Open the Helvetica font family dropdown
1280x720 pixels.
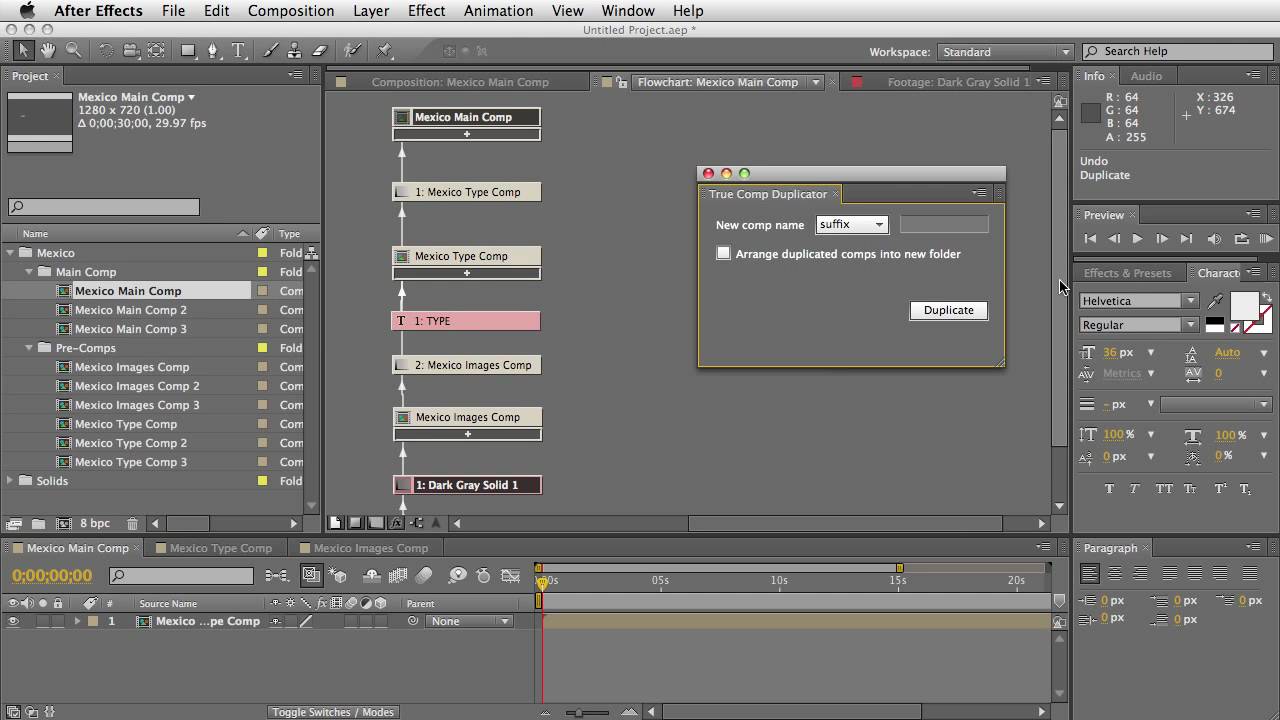click(1138, 301)
